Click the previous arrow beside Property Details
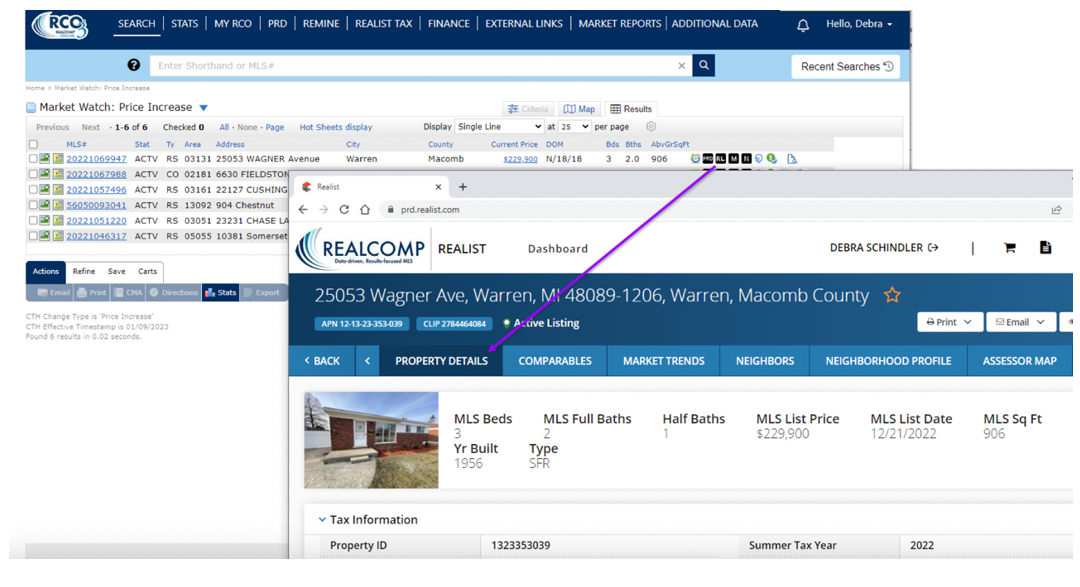The height and width of the screenshot is (587, 1080). pos(367,361)
